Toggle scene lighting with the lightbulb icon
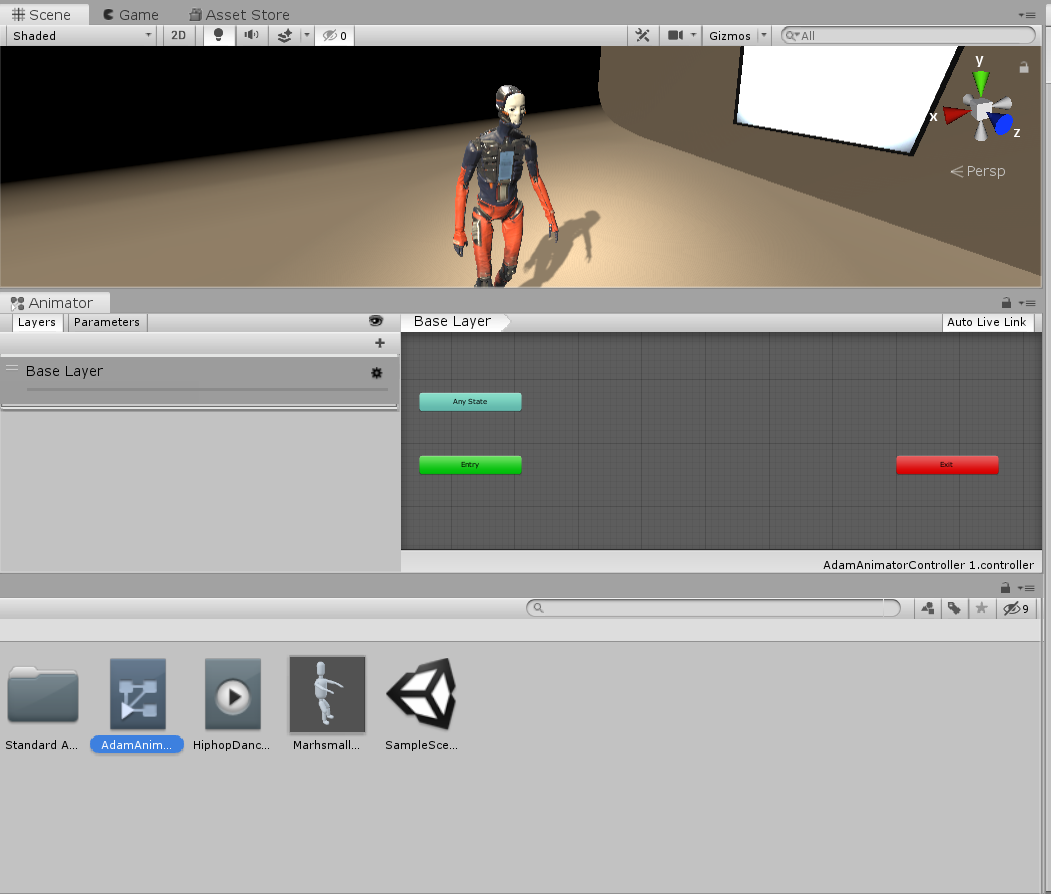 pos(219,35)
